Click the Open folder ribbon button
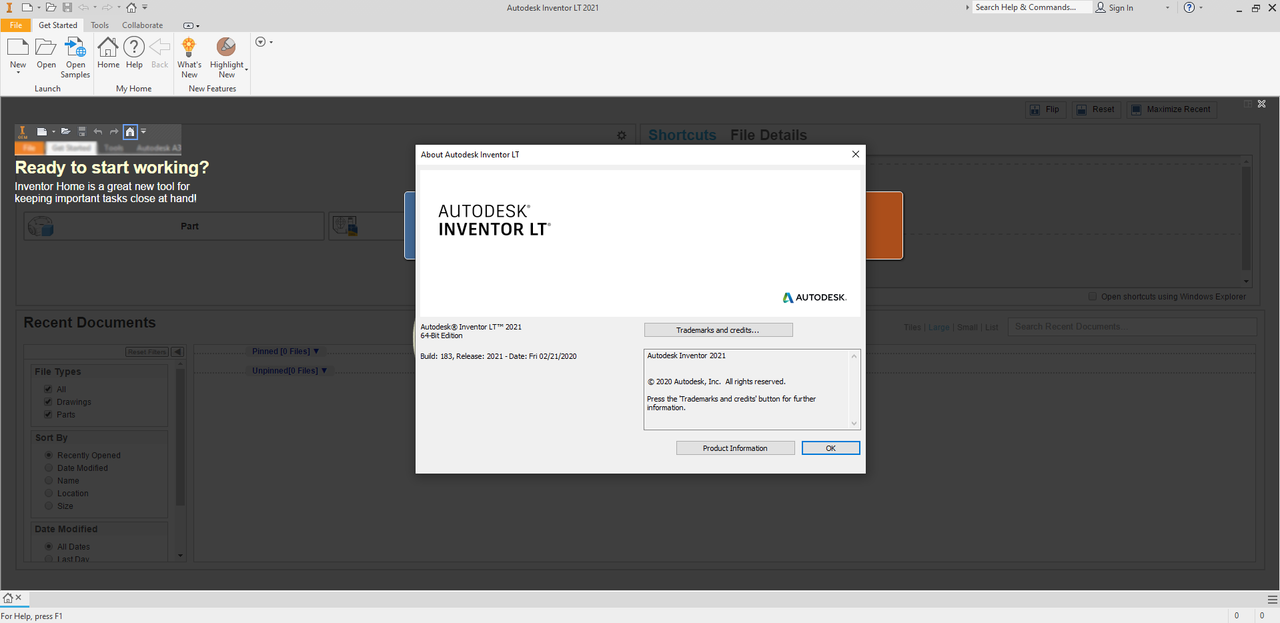The height and width of the screenshot is (623, 1280). [46, 54]
